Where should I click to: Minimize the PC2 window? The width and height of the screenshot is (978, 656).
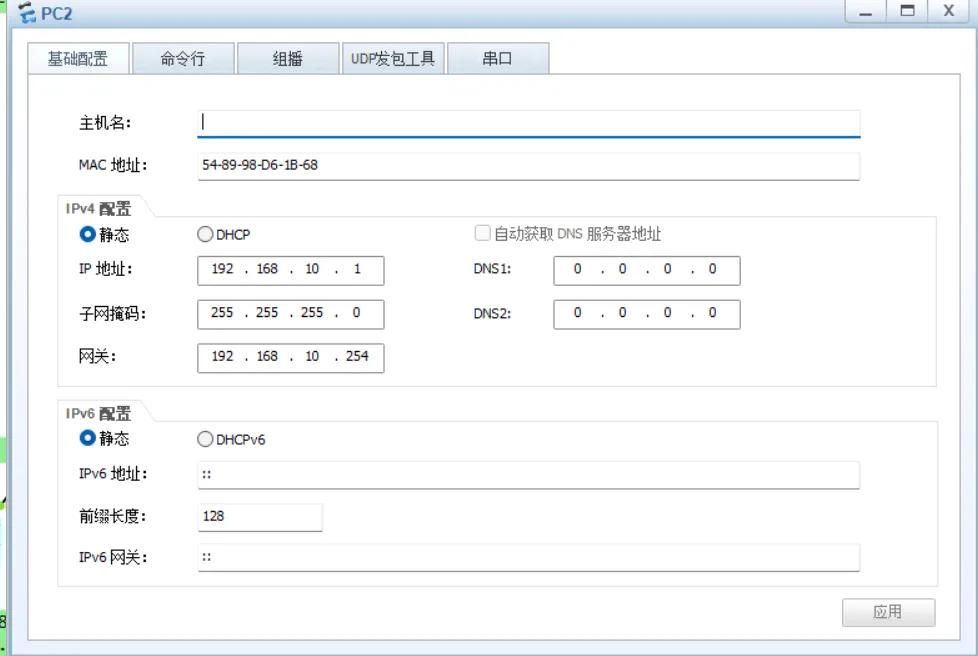pos(865,11)
